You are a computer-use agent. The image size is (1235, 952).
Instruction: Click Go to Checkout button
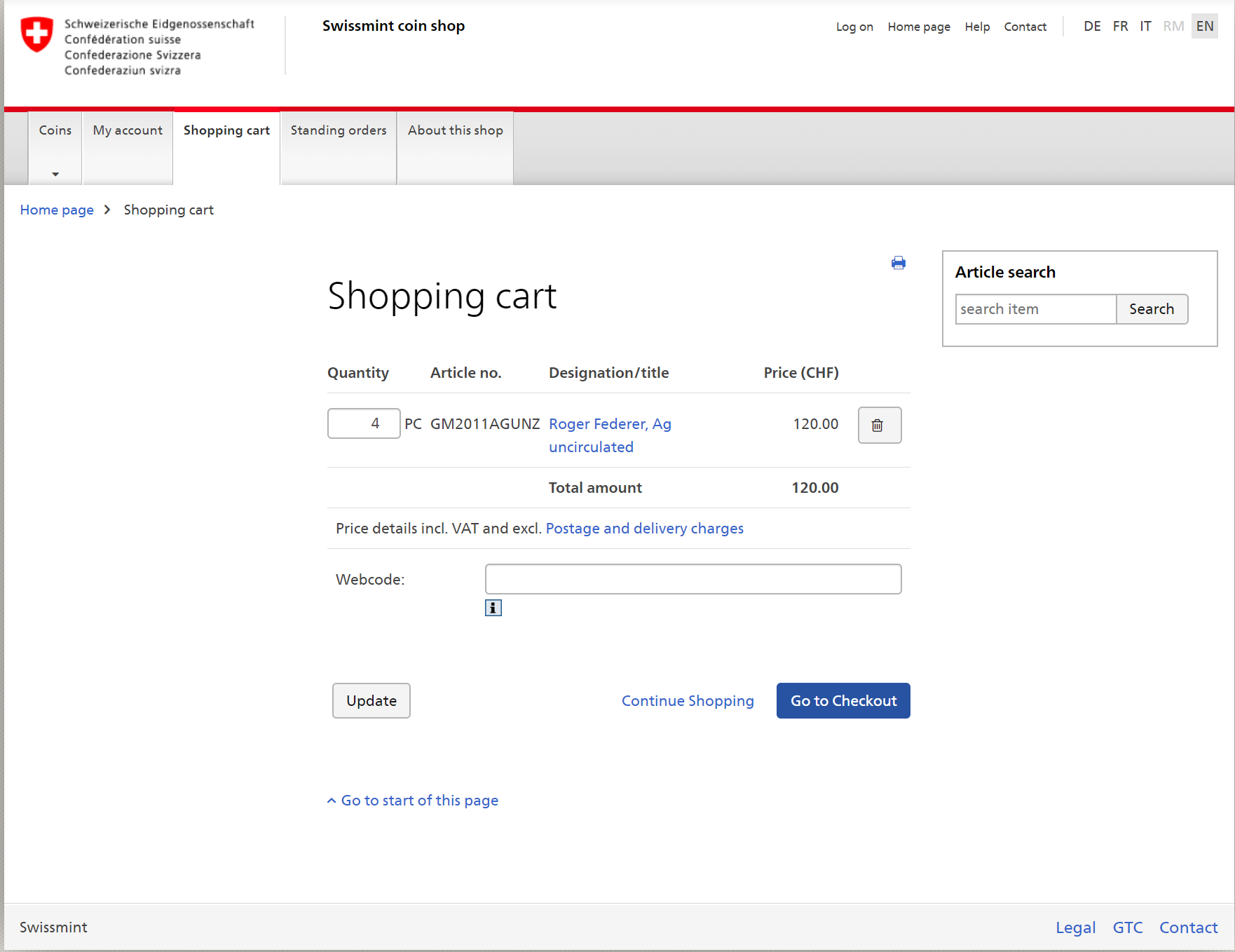click(843, 700)
